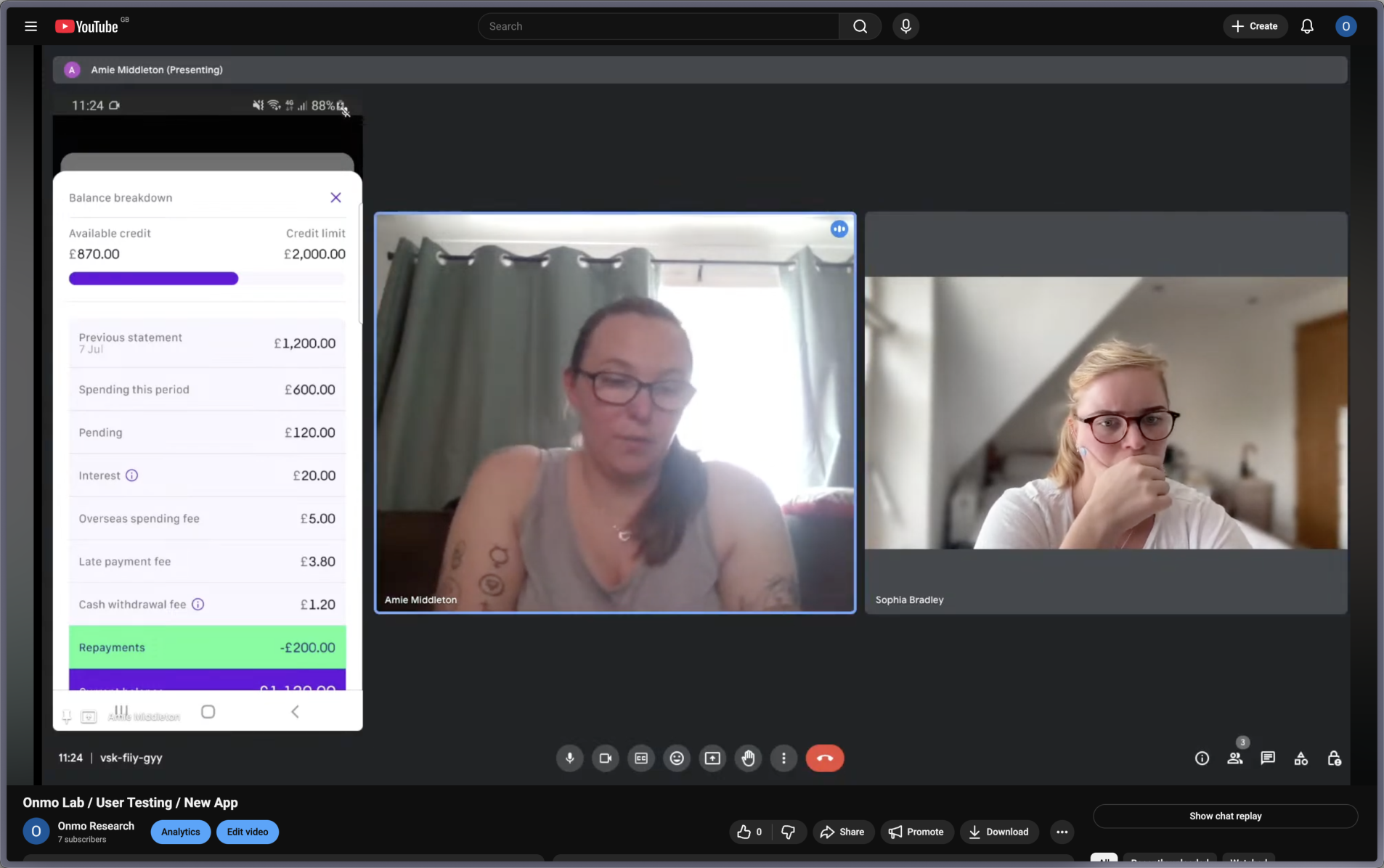Screen dimensions: 1384x868
Task: Open the Create dropdown
Action: (1254, 26)
